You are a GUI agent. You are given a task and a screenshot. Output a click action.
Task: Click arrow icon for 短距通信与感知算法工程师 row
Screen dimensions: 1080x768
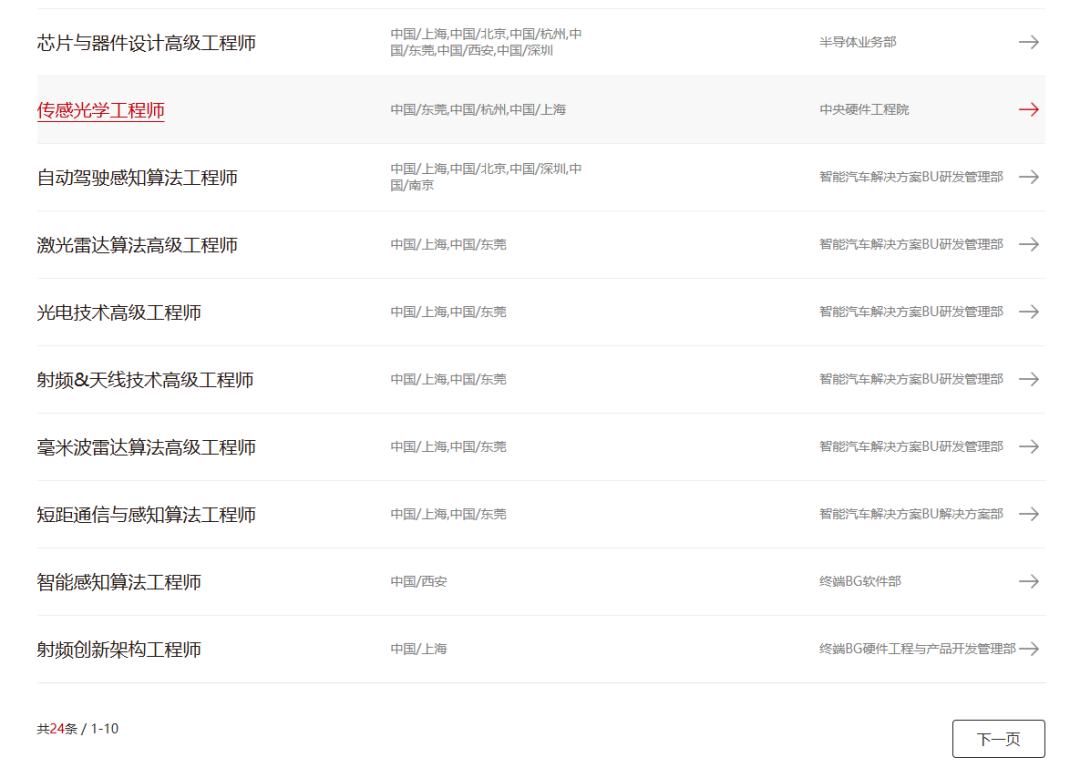pos(1029,515)
